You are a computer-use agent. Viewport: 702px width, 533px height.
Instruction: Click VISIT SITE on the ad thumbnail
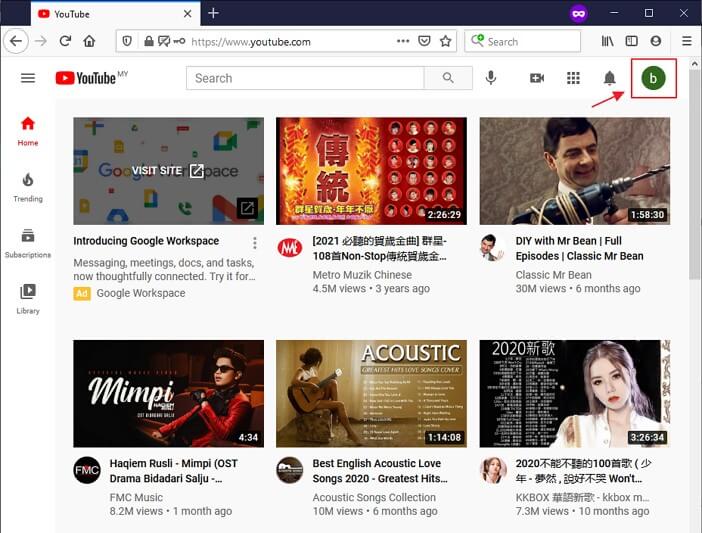coord(167,171)
